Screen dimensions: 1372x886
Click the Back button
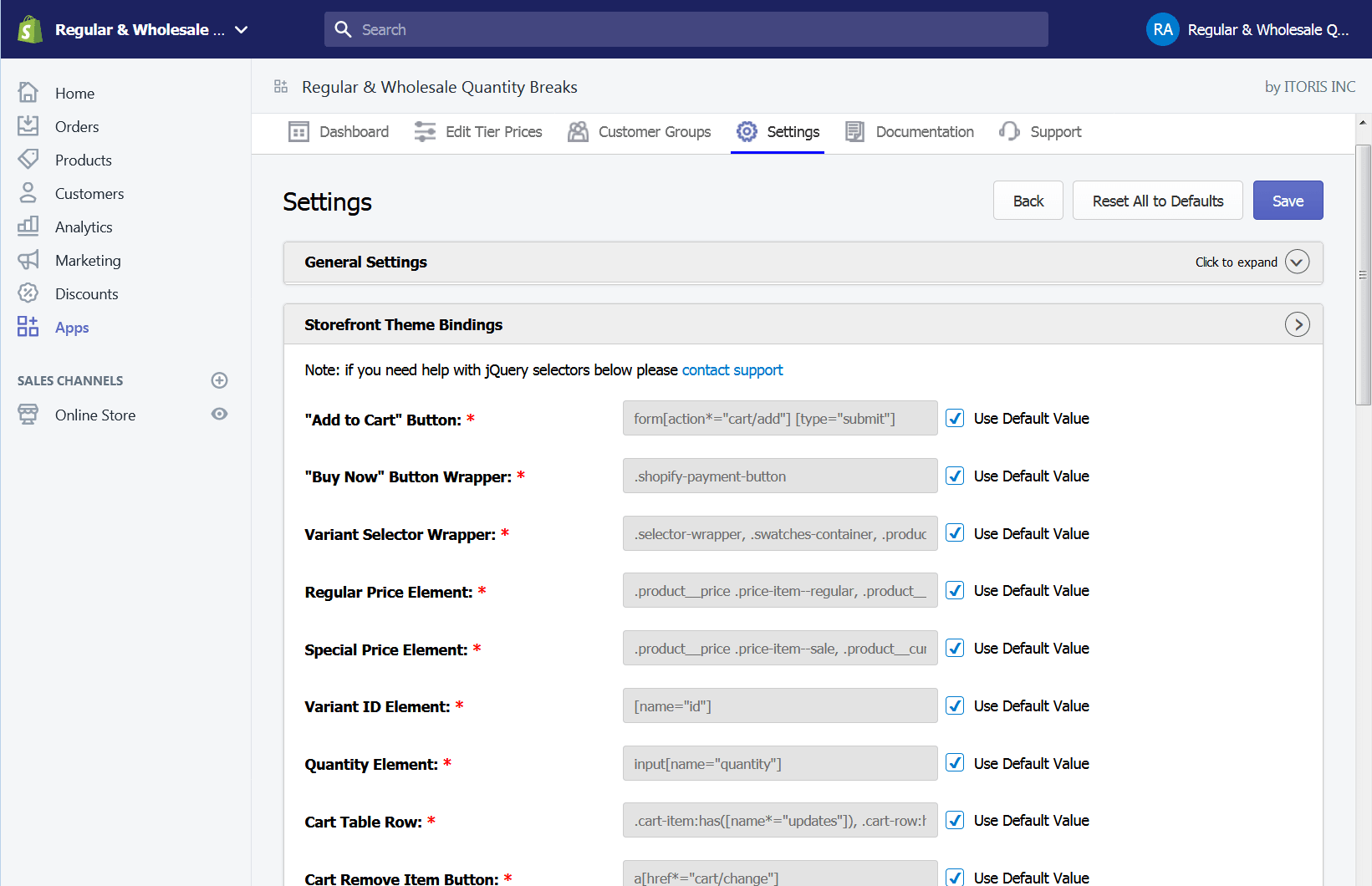(1028, 201)
